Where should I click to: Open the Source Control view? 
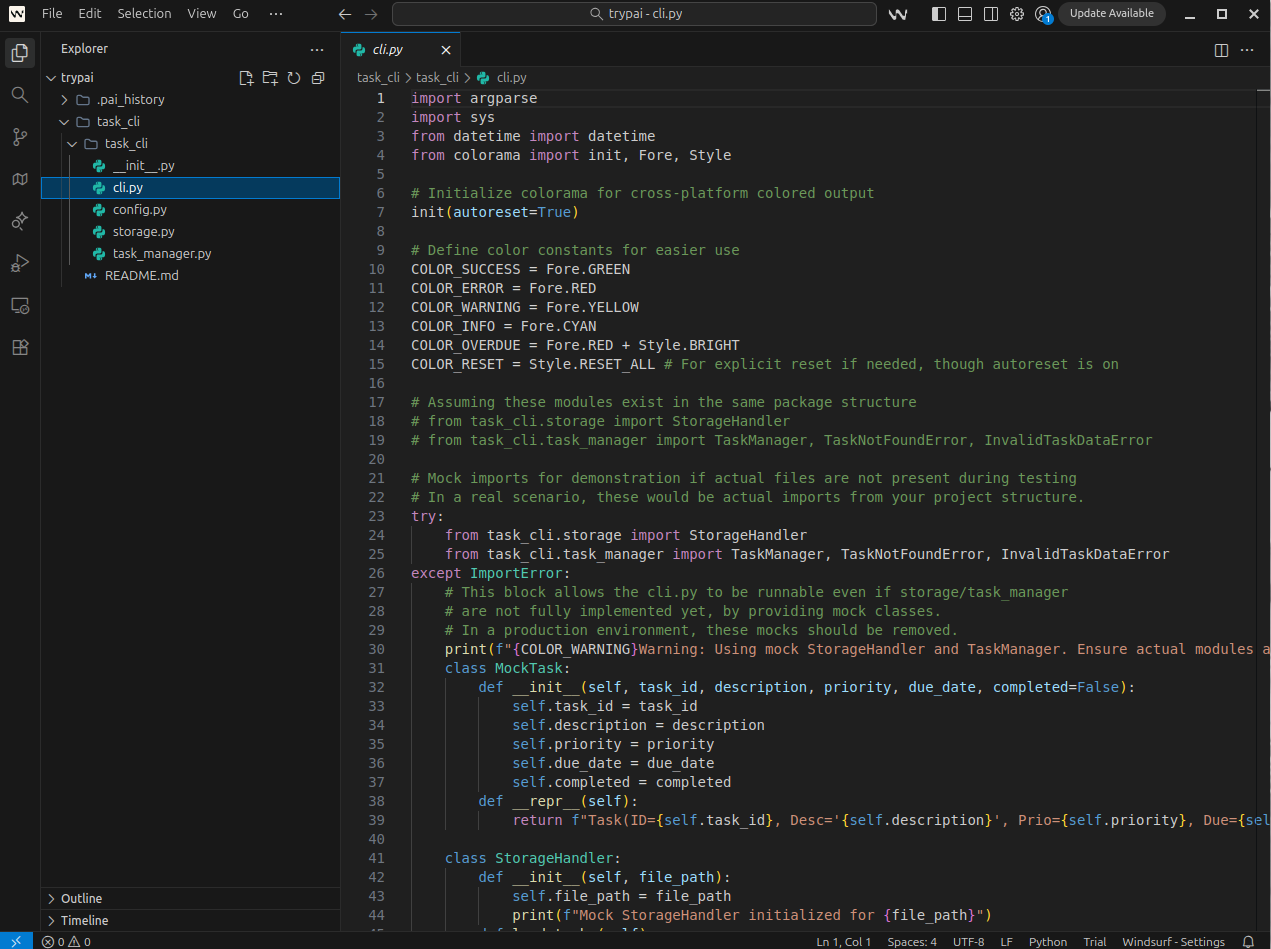(x=19, y=136)
